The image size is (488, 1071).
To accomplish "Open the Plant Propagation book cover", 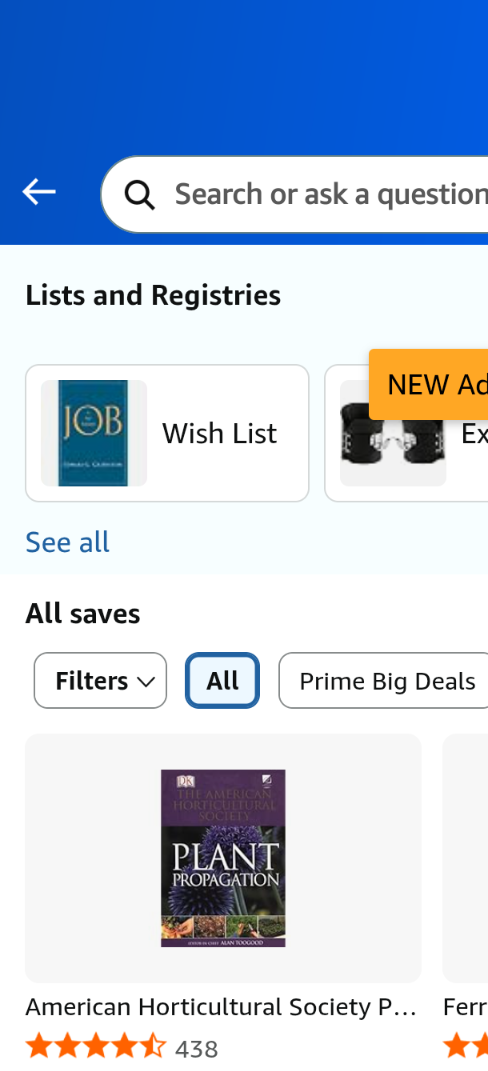I will pyautogui.click(x=223, y=858).
